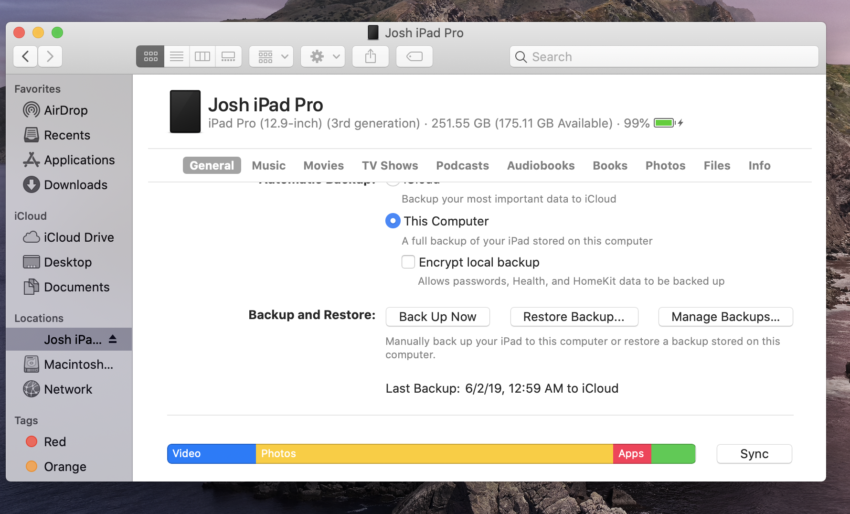Open the gear Action menu
This screenshot has height=514, width=850.
[x=323, y=56]
